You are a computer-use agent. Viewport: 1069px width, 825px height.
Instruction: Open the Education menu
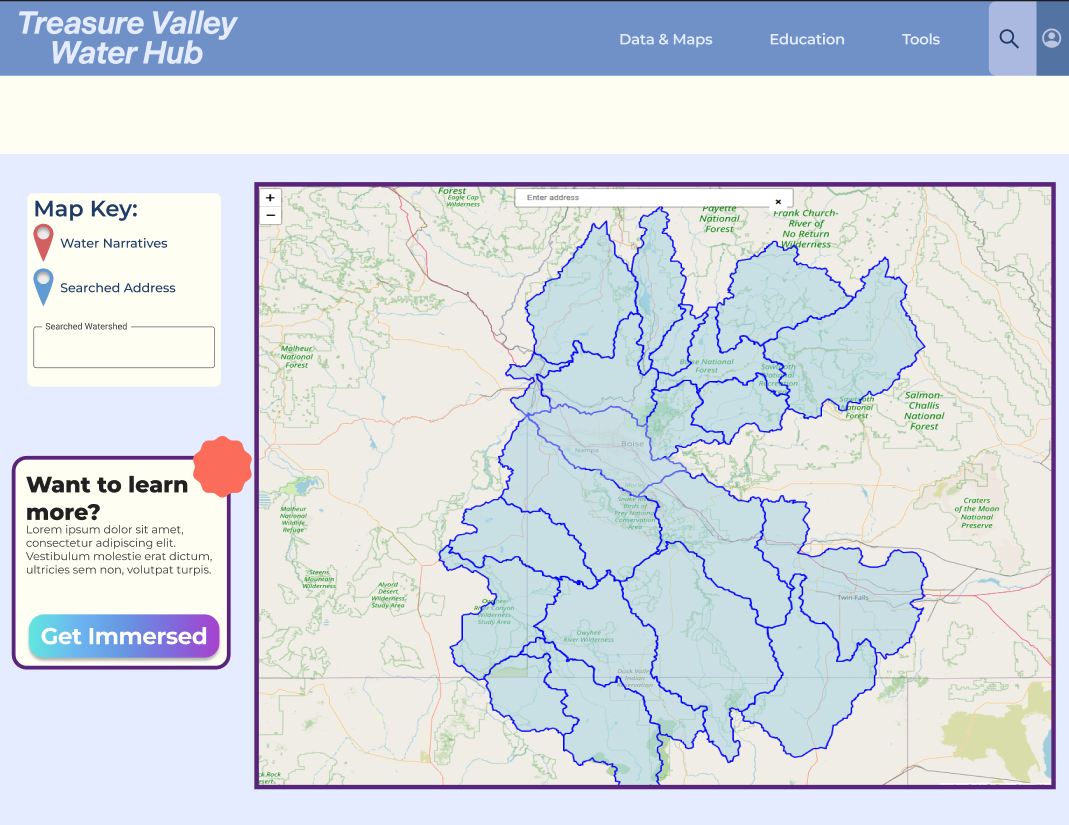pyautogui.click(x=807, y=40)
